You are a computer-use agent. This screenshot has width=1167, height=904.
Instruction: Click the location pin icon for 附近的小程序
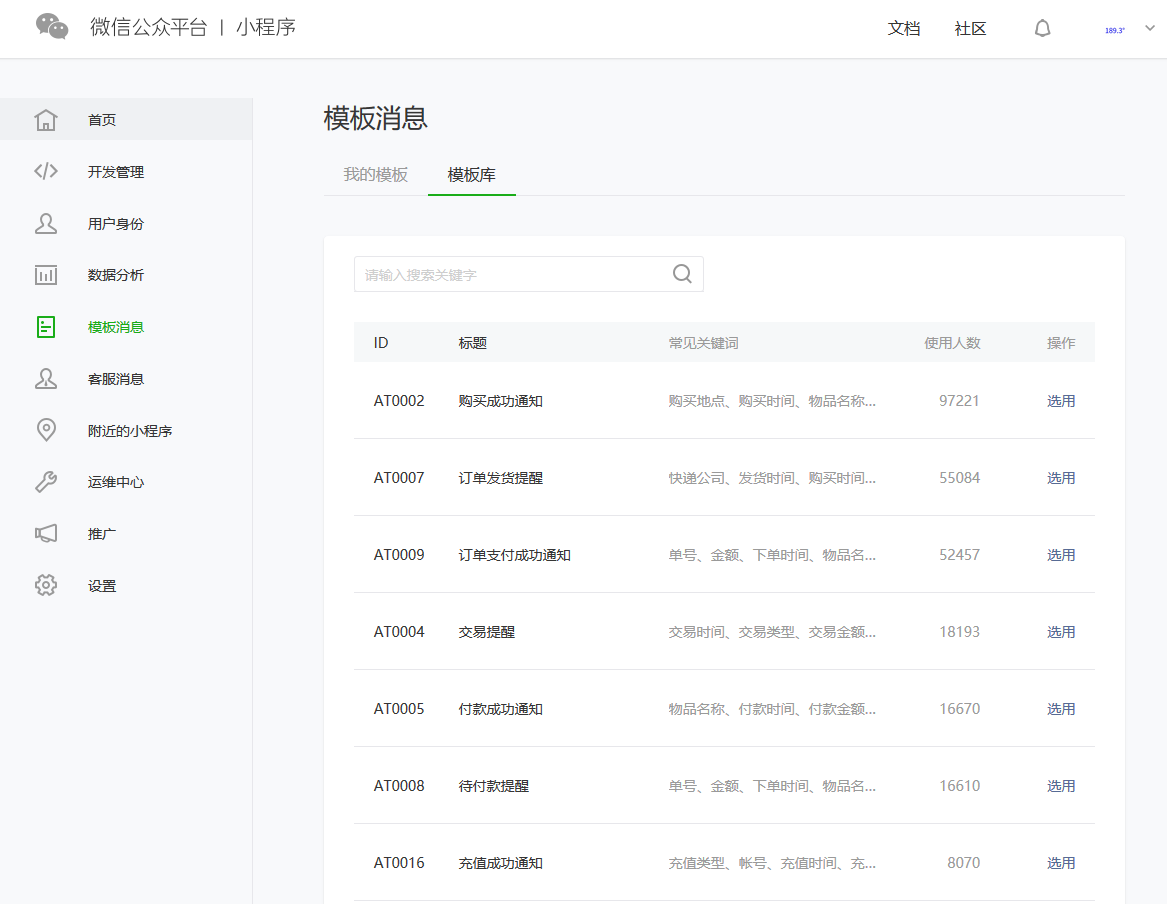click(46, 430)
